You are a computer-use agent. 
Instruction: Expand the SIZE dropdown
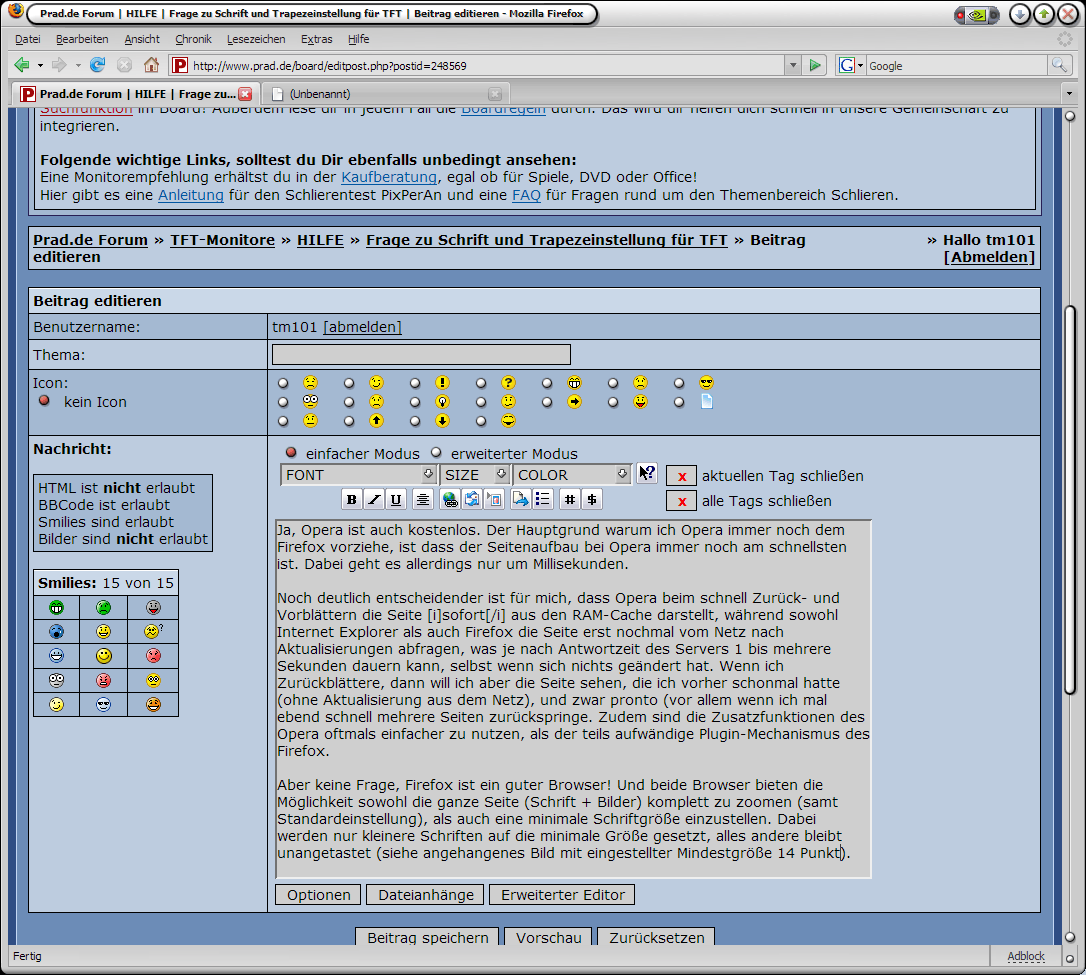pos(475,475)
